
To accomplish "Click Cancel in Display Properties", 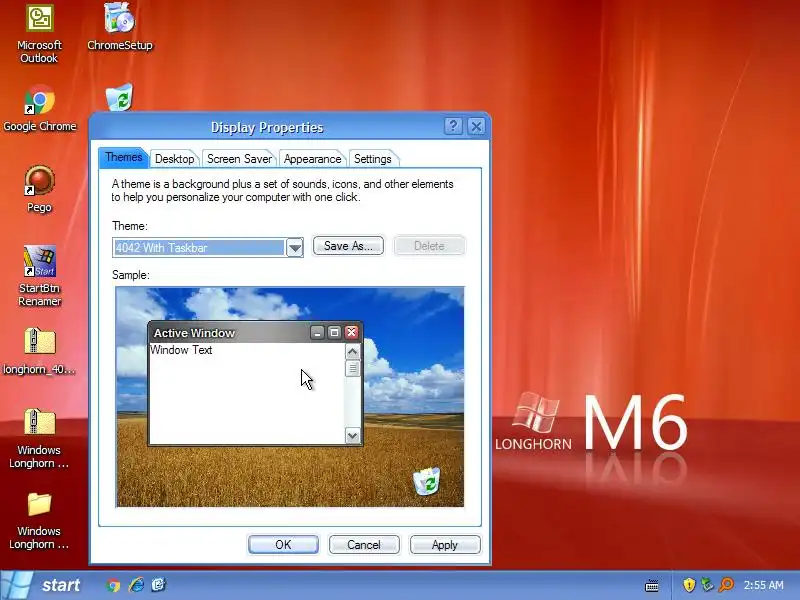I will pos(364,545).
